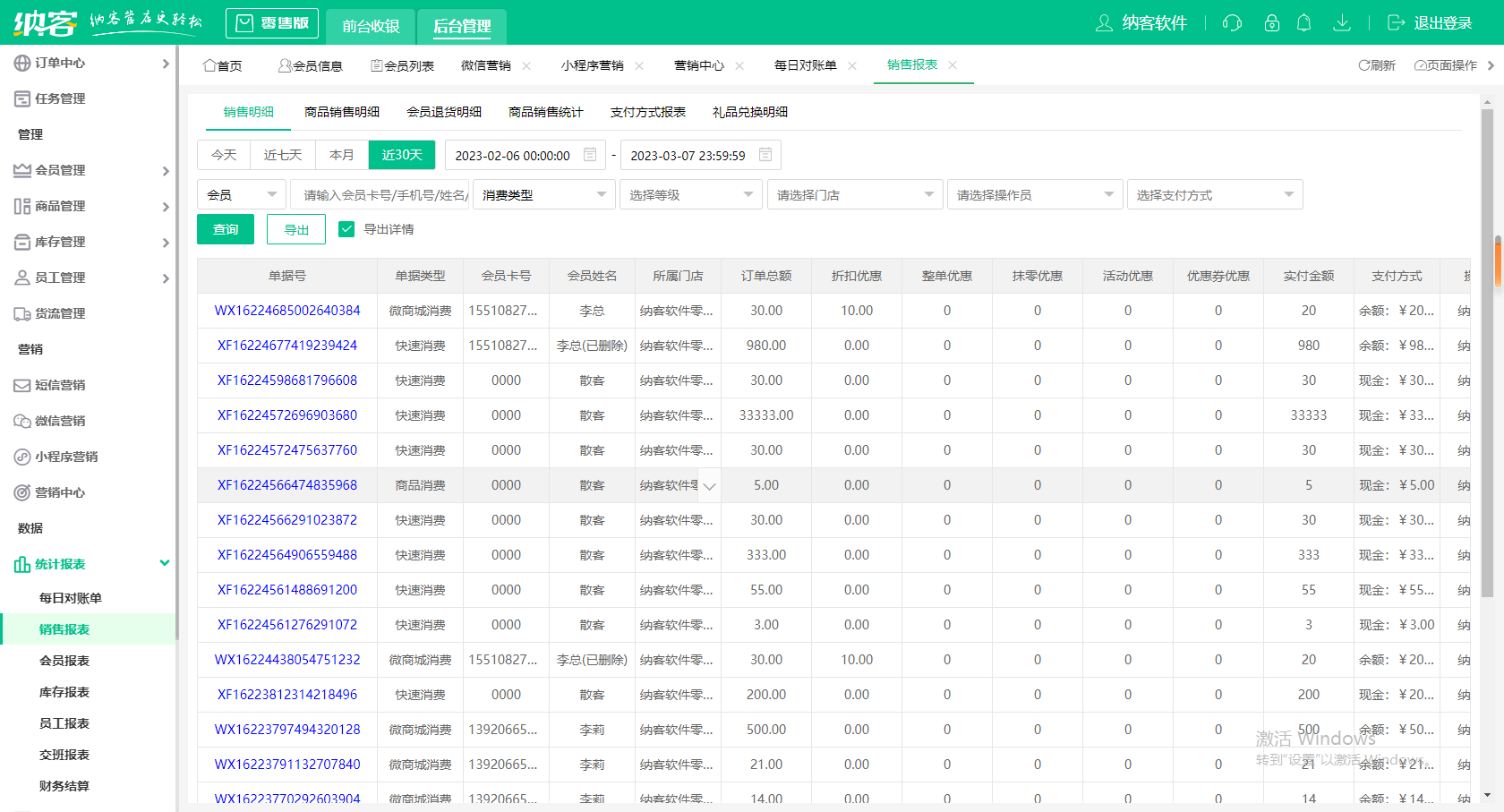
Task: Click the download icon in header
Action: click(1341, 23)
